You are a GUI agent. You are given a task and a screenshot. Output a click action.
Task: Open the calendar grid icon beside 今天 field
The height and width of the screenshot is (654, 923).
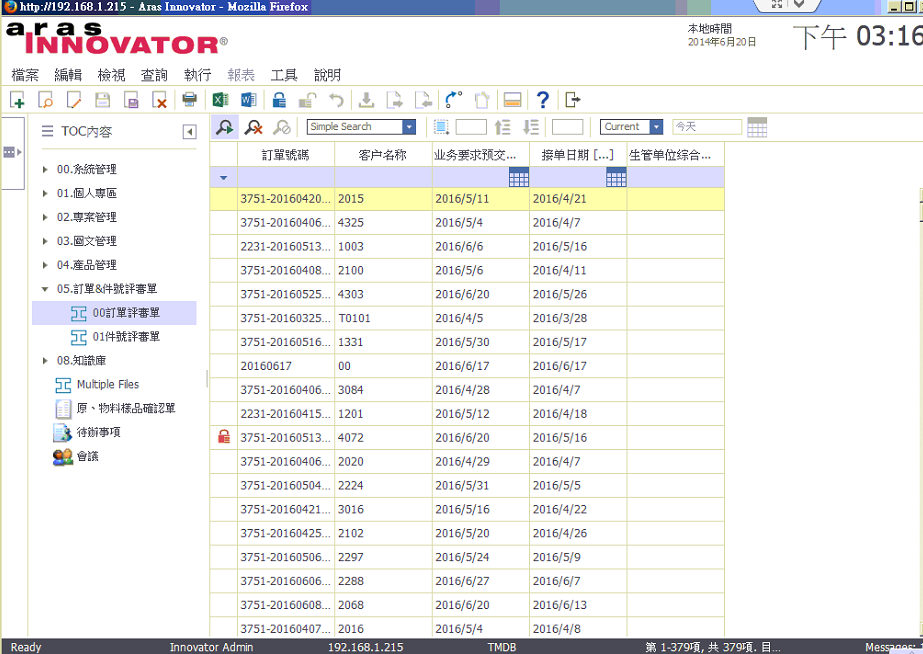click(757, 127)
